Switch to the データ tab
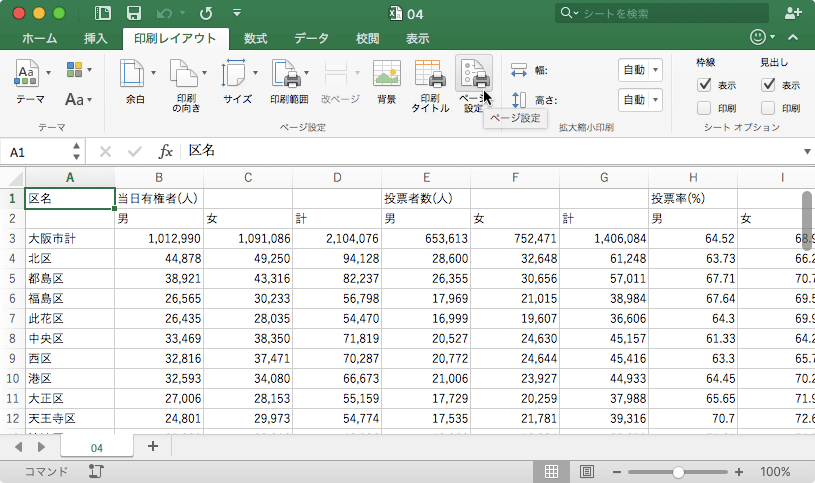The width and height of the screenshot is (815, 483). click(x=312, y=38)
